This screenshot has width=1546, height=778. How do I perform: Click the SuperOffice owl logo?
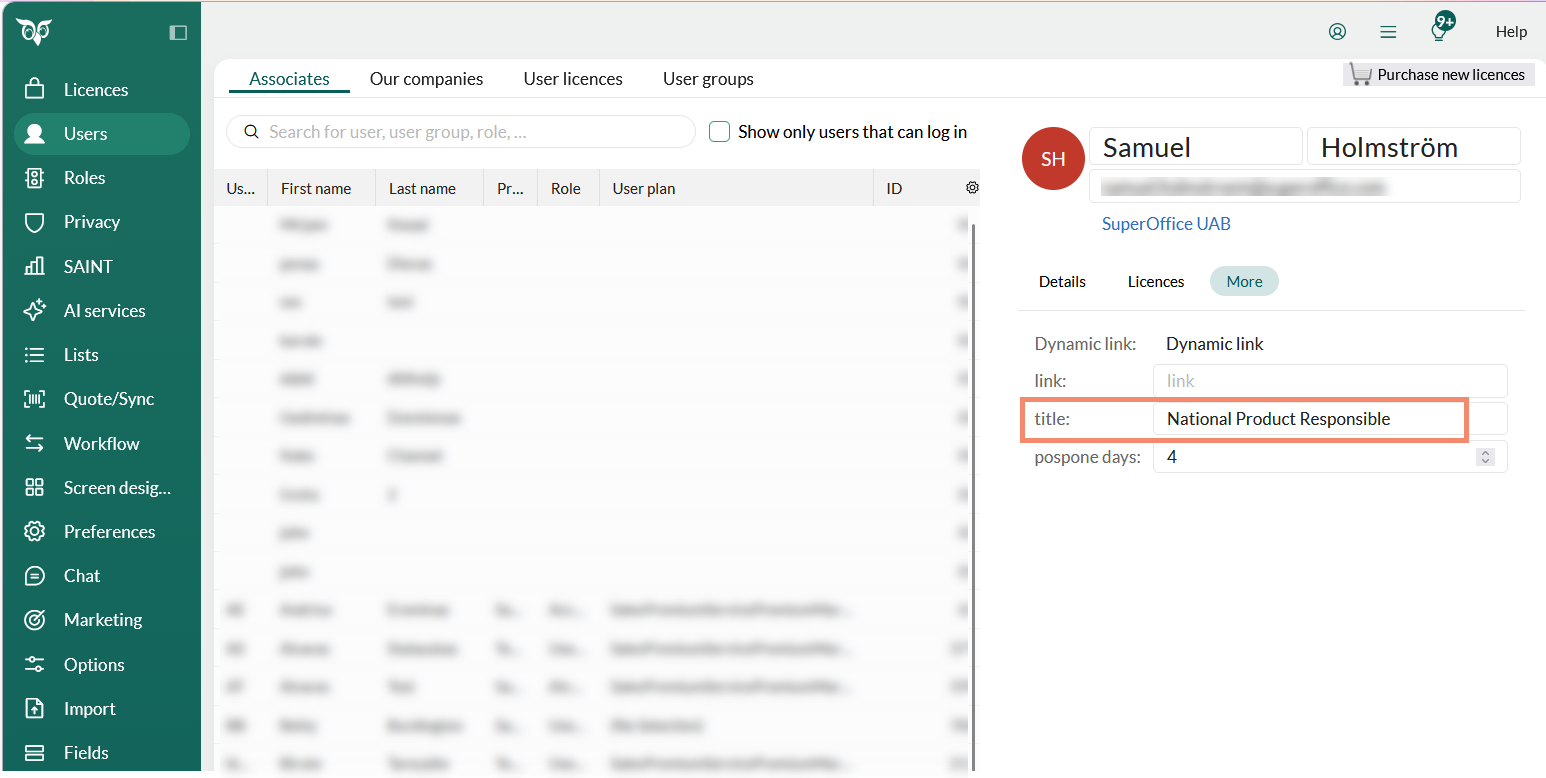pyautogui.click(x=34, y=32)
